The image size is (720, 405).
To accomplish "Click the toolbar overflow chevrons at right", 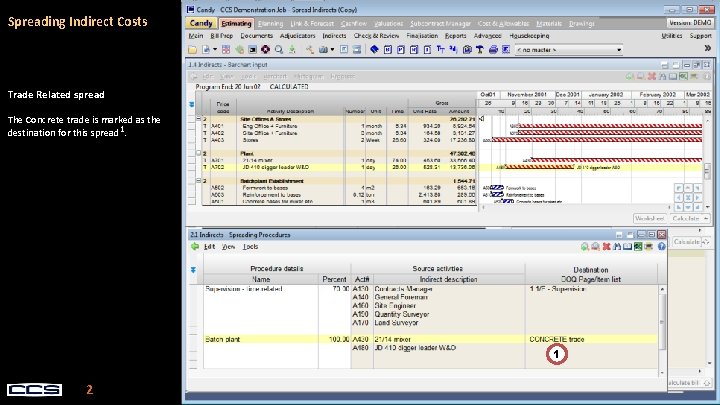I will point(708,48).
